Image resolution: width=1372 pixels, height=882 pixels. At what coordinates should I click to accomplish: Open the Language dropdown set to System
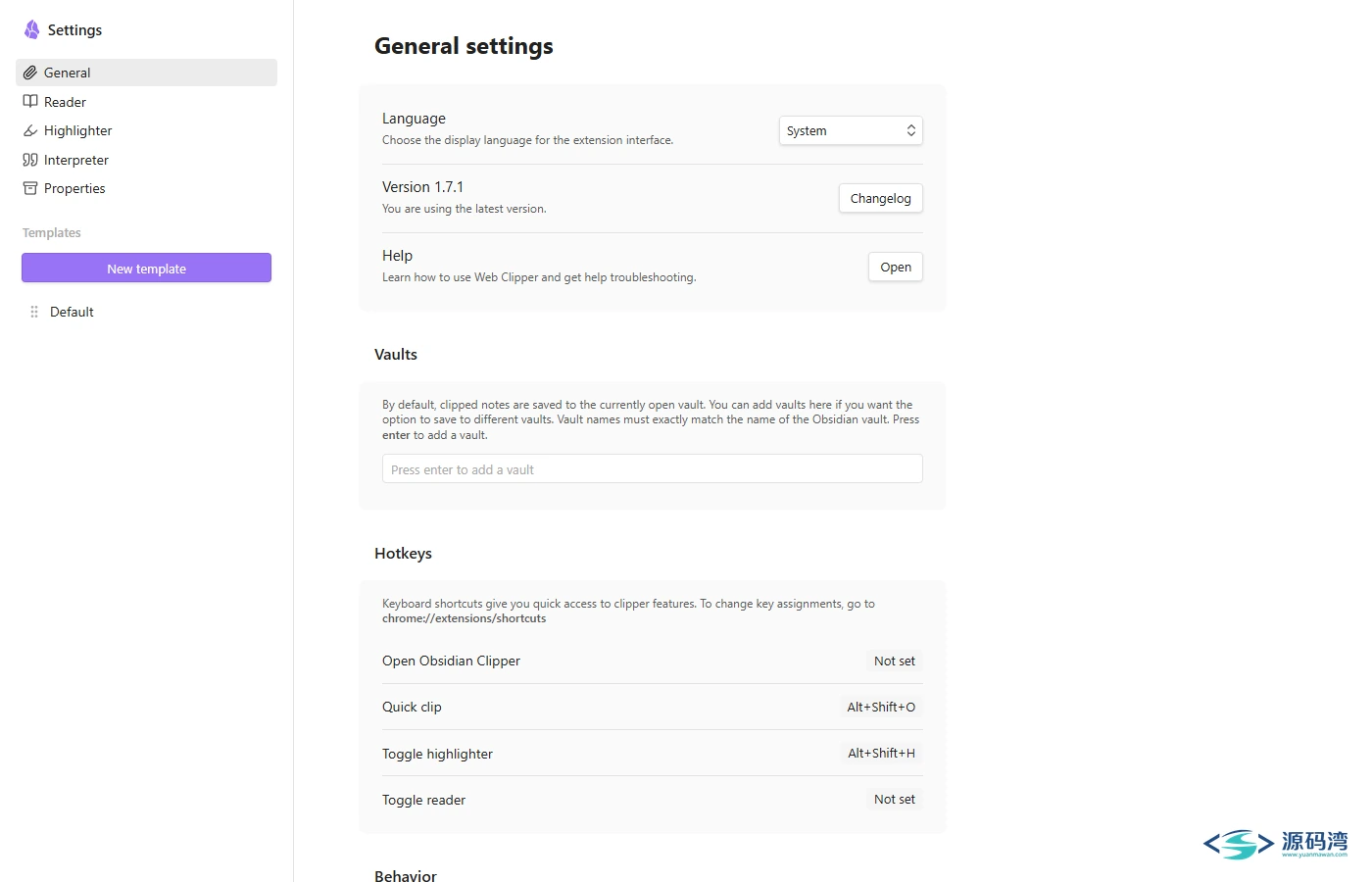[x=851, y=130]
